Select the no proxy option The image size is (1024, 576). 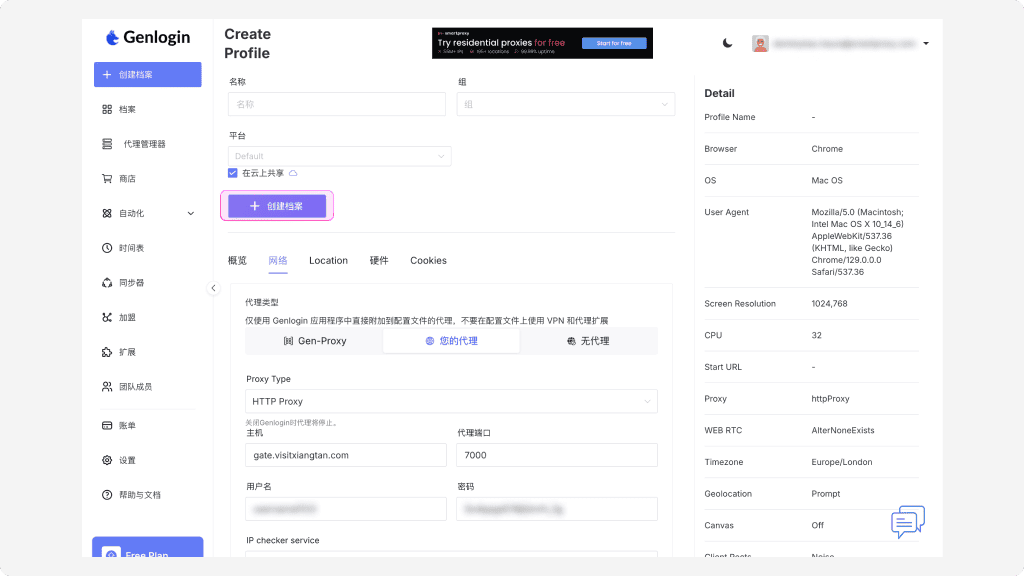588,341
